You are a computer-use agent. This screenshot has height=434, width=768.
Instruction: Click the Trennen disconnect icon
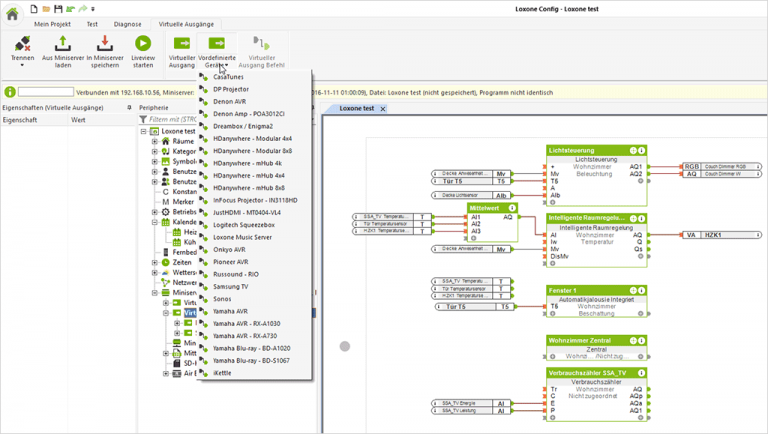point(22,43)
